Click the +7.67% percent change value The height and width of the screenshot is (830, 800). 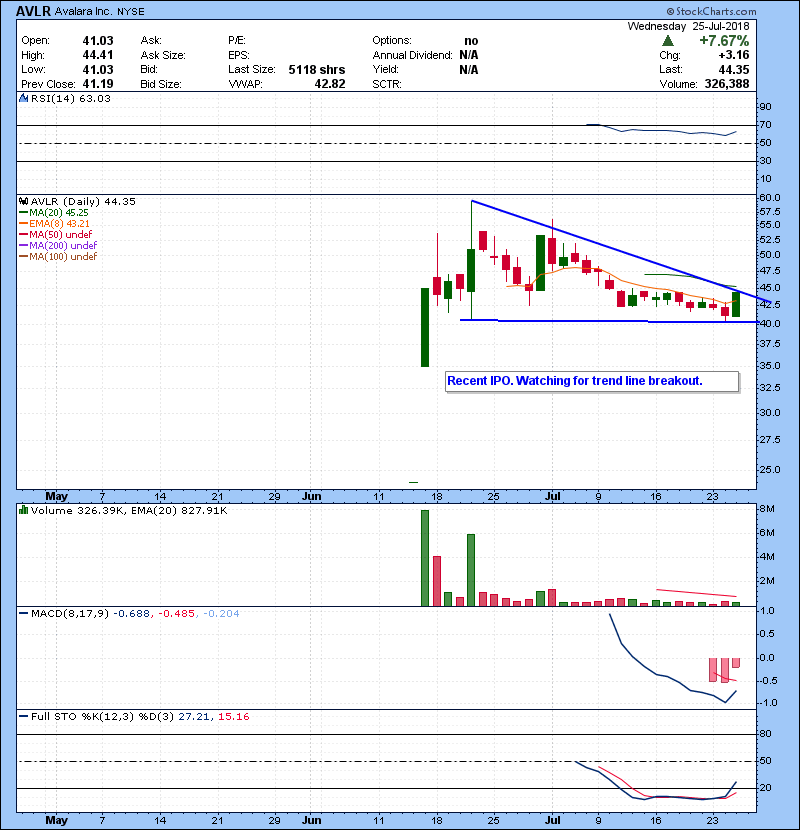724,41
